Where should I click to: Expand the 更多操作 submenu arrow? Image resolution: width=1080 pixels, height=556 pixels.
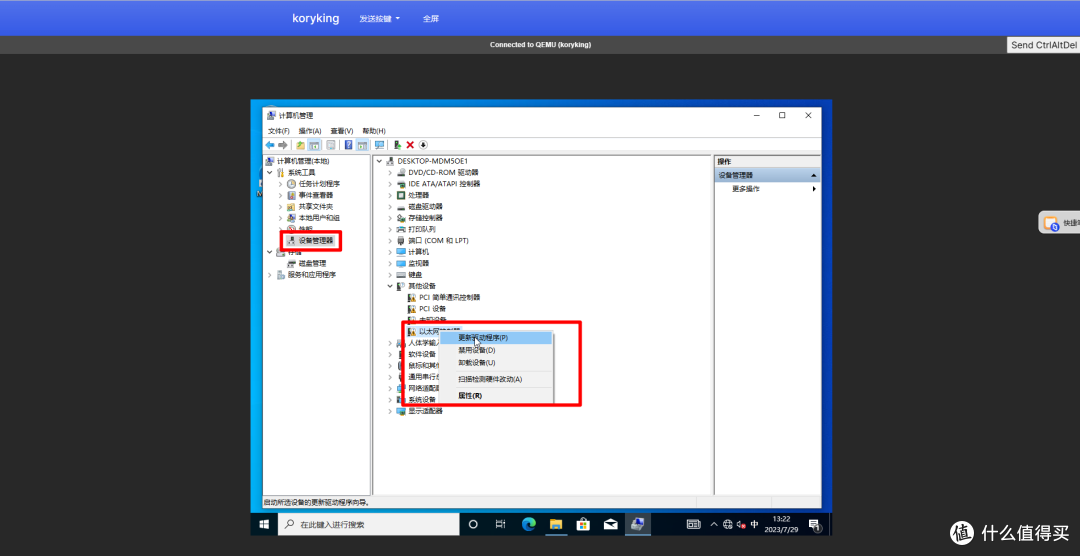[814, 189]
